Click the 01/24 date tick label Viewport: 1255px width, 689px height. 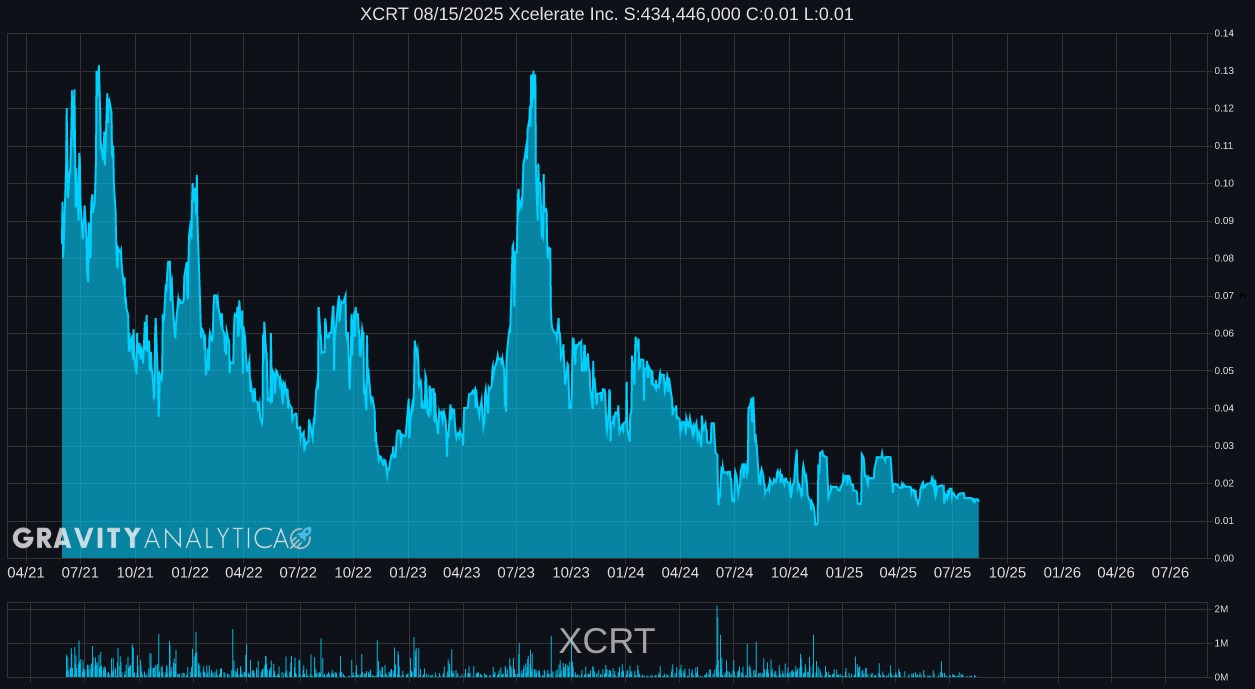point(626,573)
